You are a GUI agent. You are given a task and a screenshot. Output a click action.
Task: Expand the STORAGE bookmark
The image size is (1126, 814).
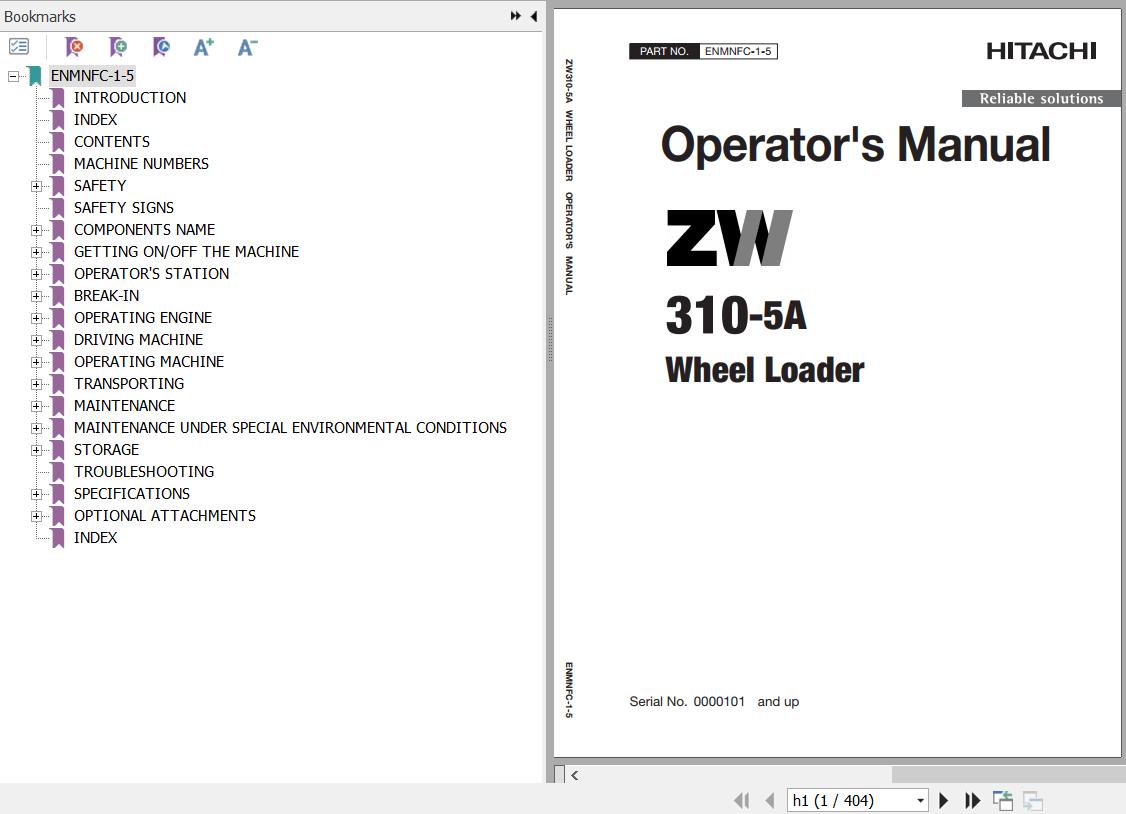(x=36, y=450)
